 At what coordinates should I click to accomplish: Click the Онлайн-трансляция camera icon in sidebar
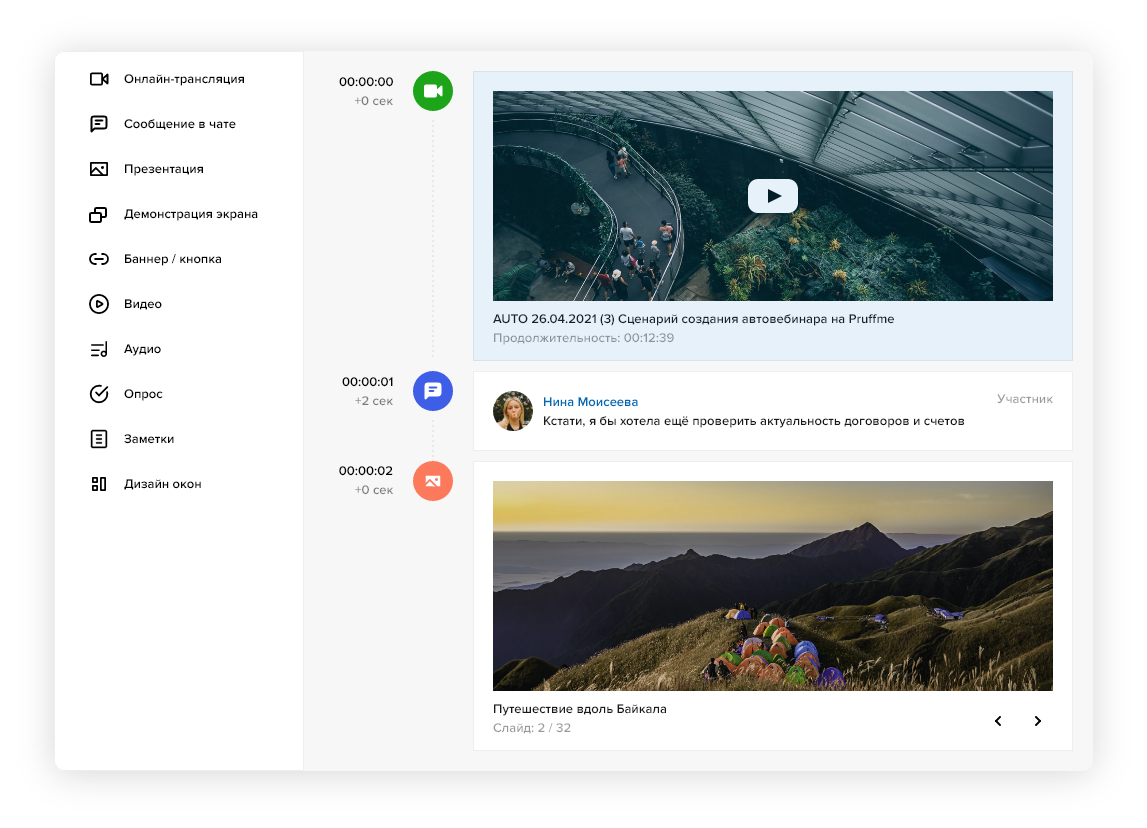coord(98,79)
